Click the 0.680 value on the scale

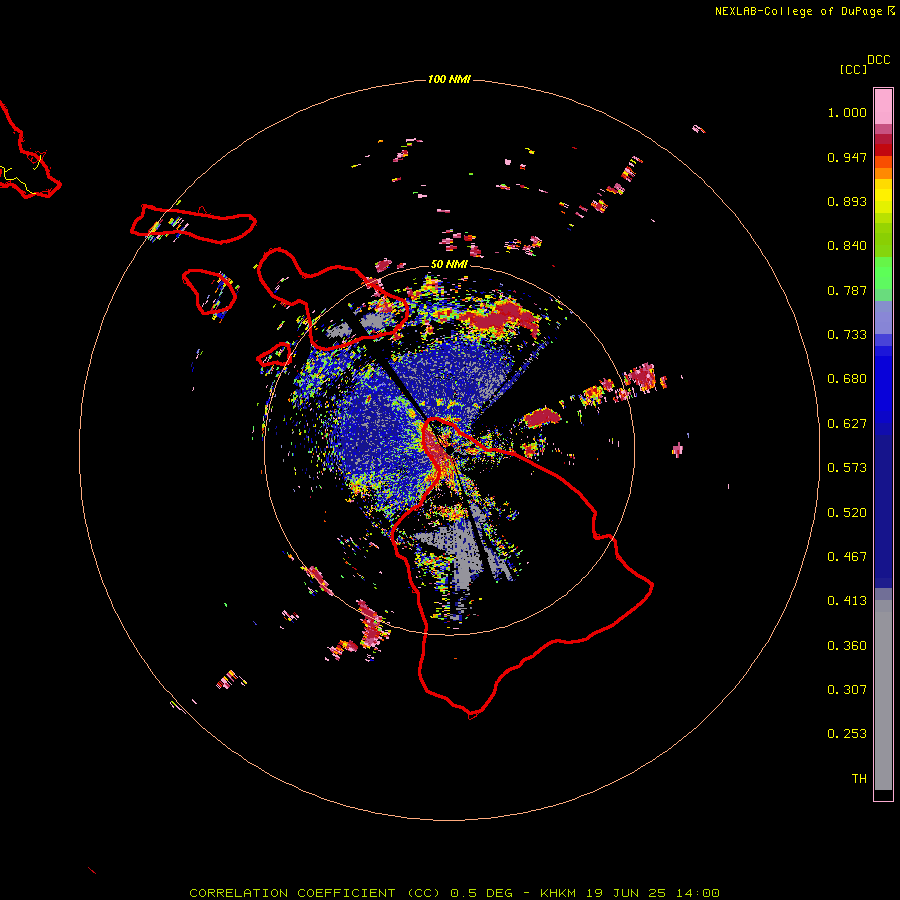[847, 379]
